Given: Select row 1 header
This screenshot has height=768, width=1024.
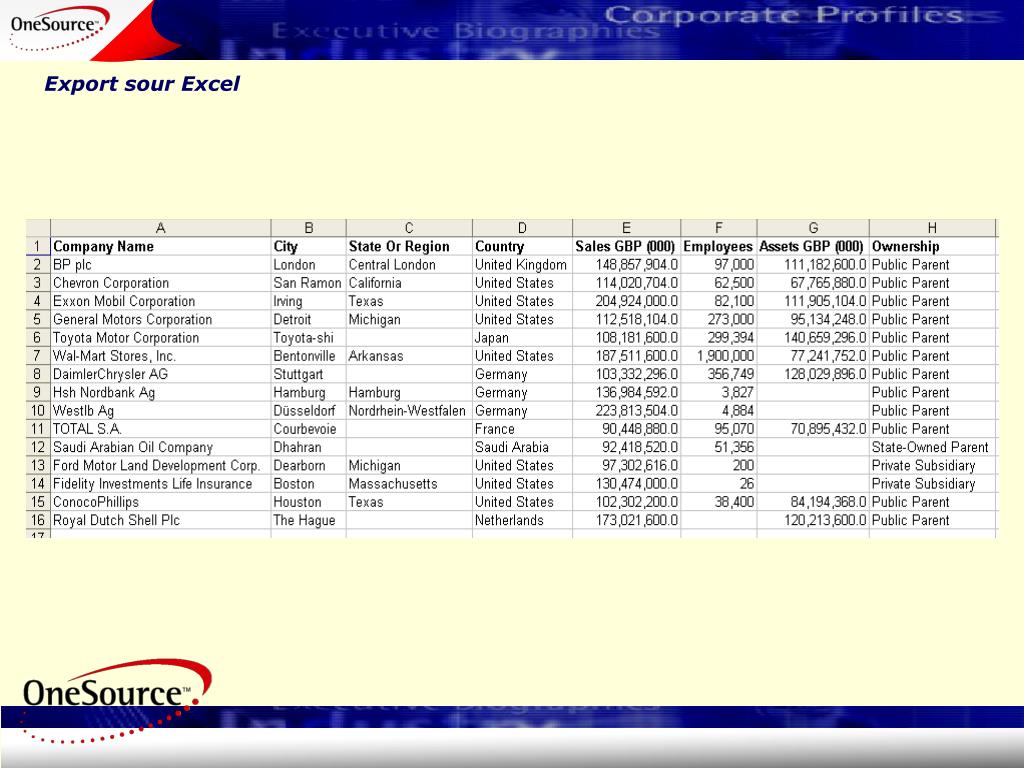Looking at the screenshot, I should (x=38, y=246).
